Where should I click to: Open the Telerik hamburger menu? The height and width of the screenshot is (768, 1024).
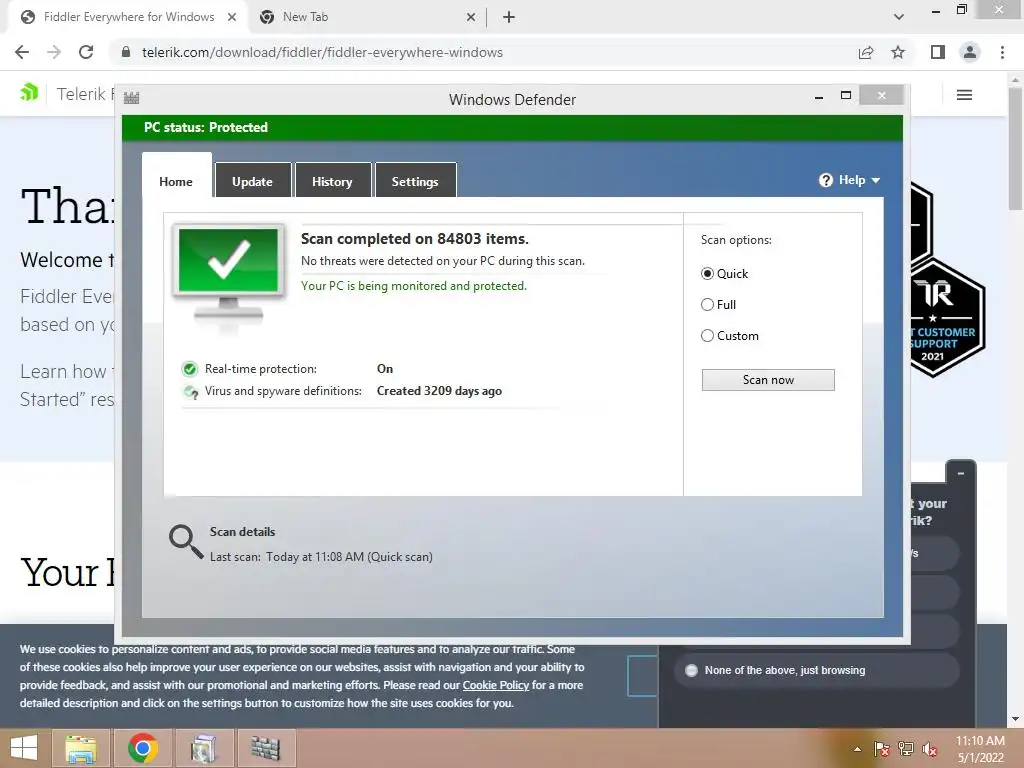[965, 95]
